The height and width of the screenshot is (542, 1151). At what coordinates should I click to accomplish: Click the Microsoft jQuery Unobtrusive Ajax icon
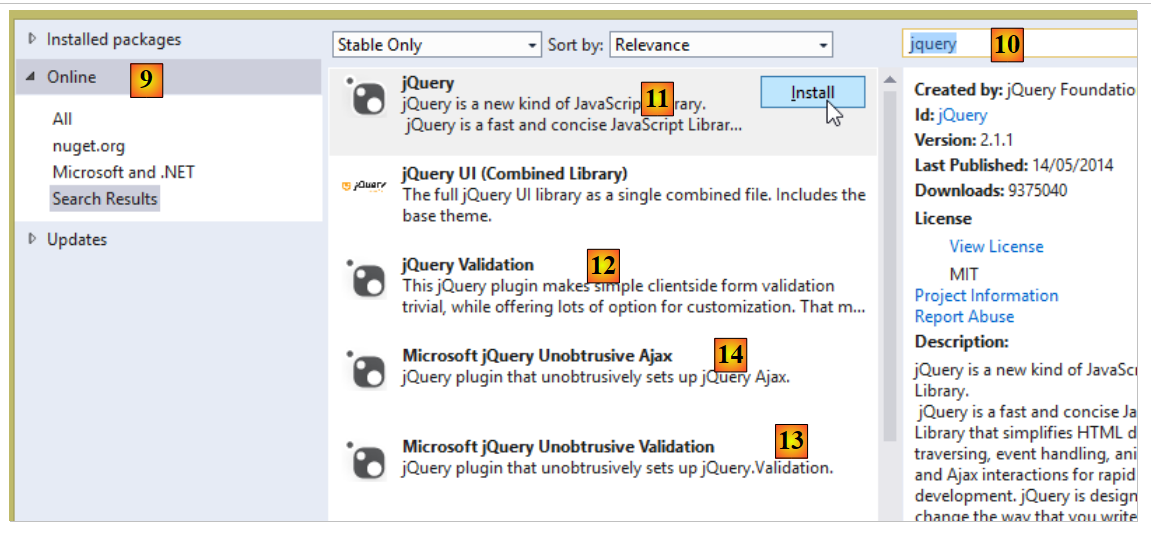pyautogui.click(x=365, y=369)
